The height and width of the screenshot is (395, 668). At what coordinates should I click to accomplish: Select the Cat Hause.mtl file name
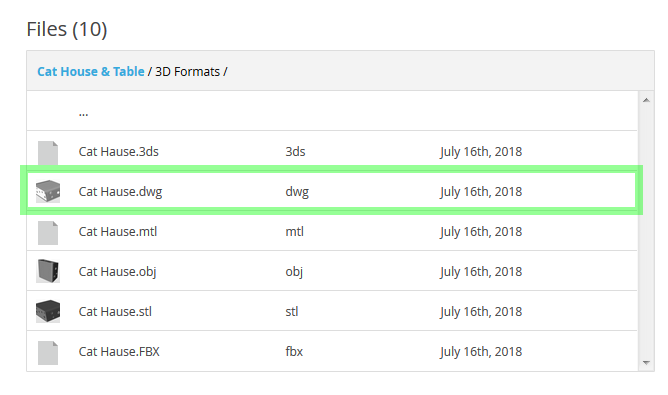pos(118,232)
